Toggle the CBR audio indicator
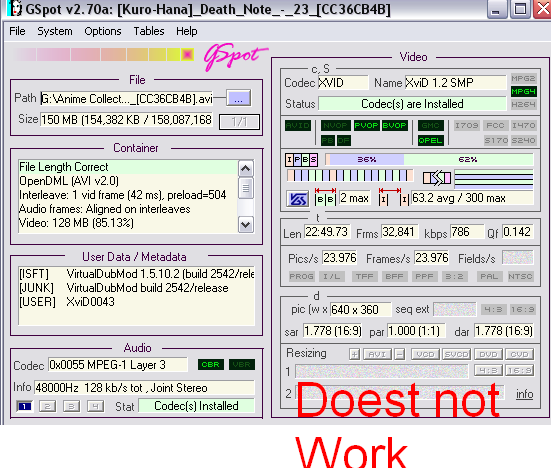This screenshot has height=468, width=552. tap(211, 364)
